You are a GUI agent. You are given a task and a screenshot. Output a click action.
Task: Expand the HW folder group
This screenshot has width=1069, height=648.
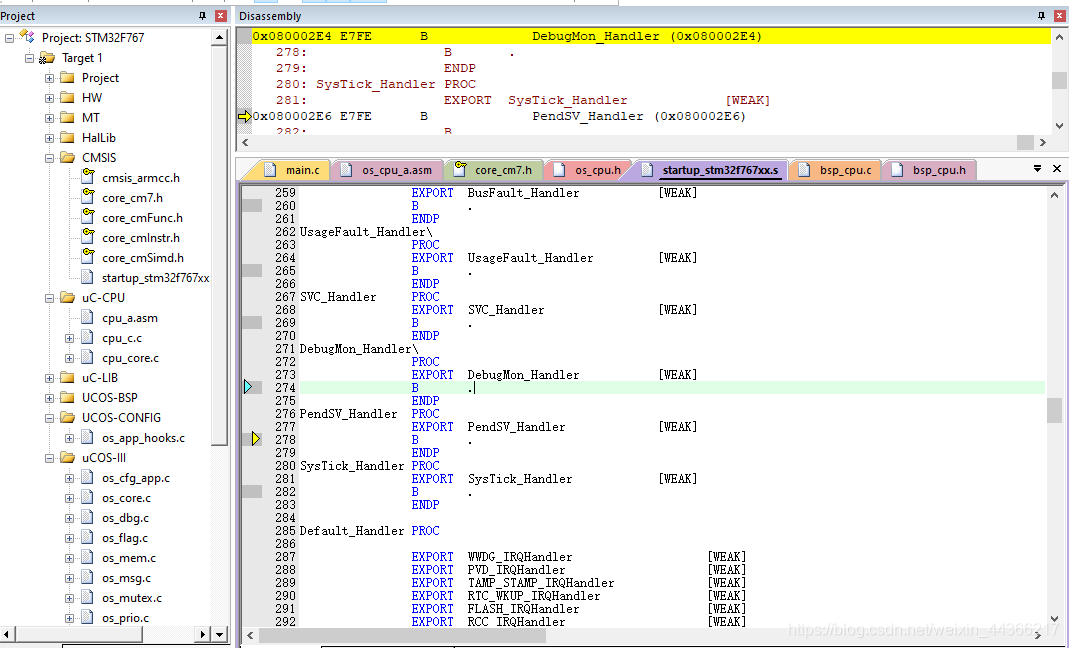pyautogui.click(x=49, y=98)
